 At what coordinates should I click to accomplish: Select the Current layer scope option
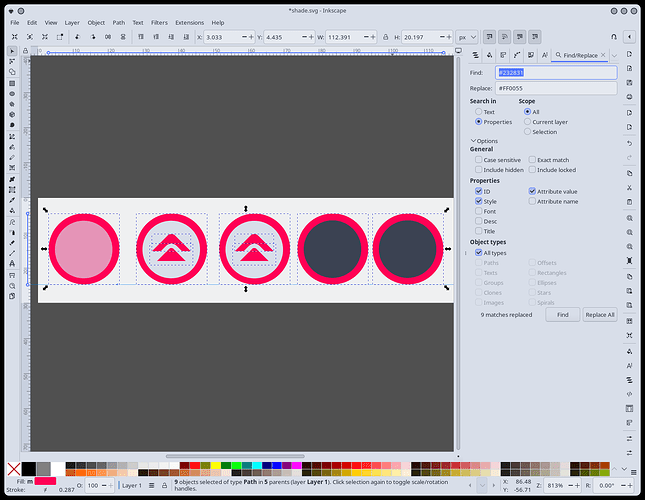click(x=527, y=122)
